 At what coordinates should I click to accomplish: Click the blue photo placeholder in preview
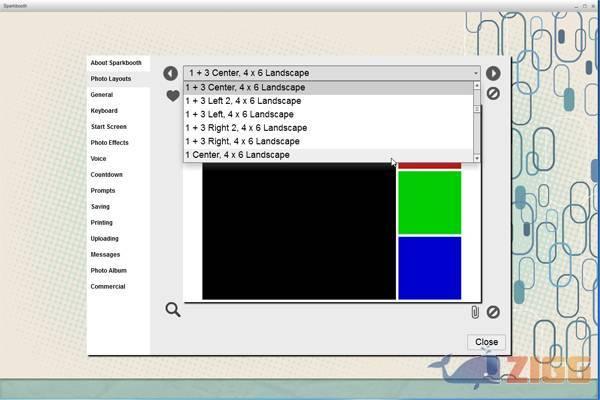(429, 267)
